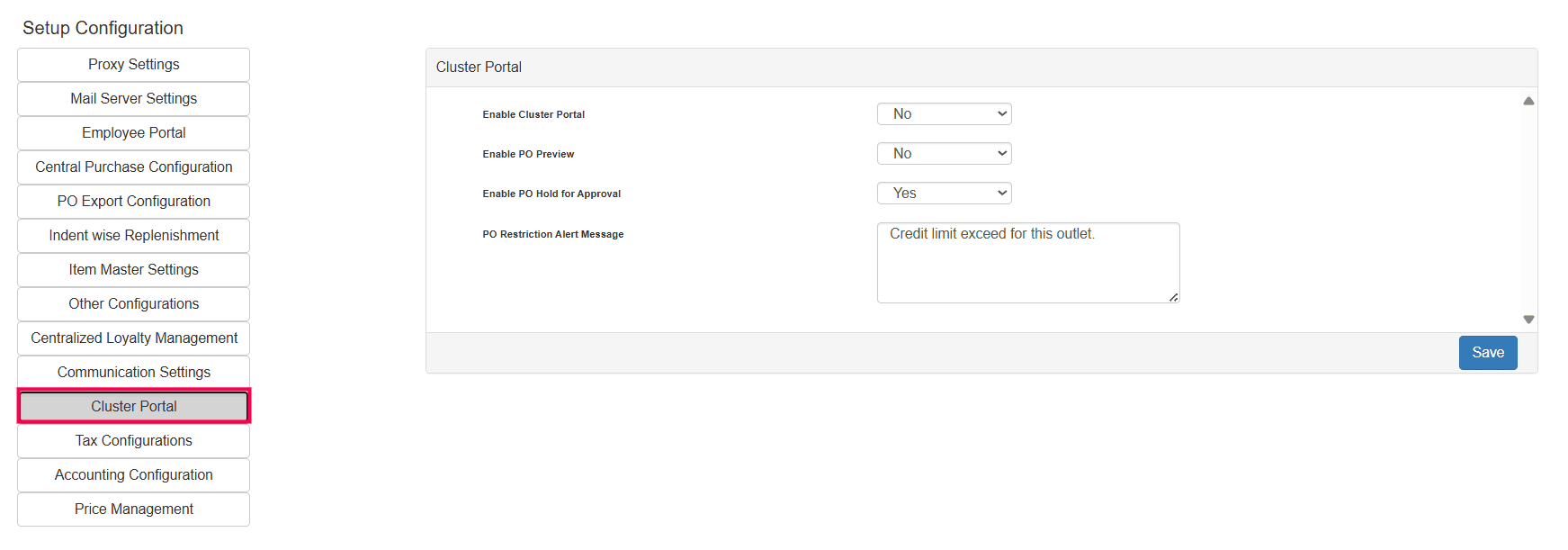
Task: Open Proxy Settings section
Action: pos(134,65)
